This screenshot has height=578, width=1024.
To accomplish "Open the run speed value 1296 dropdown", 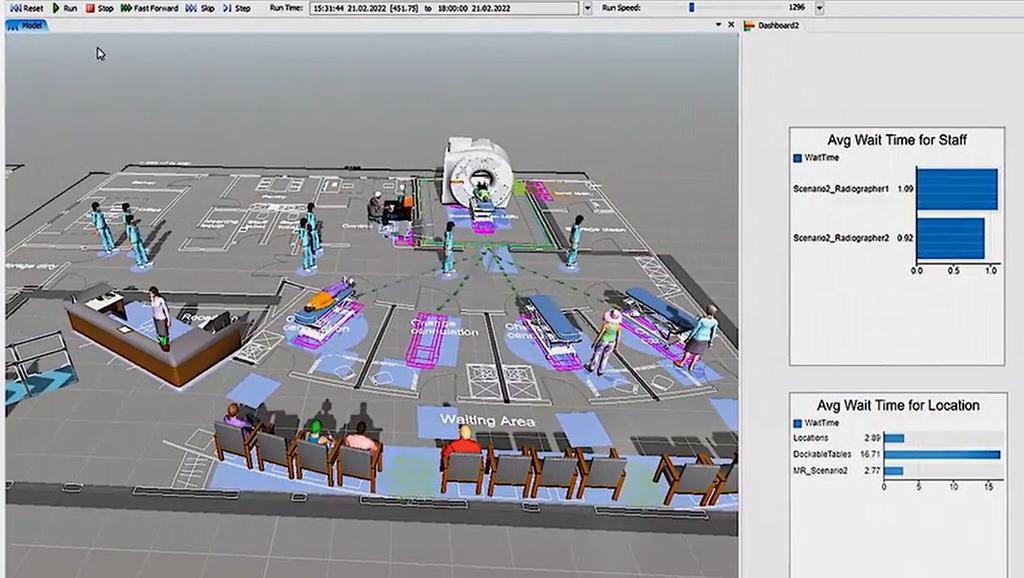I will coord(817,9).
